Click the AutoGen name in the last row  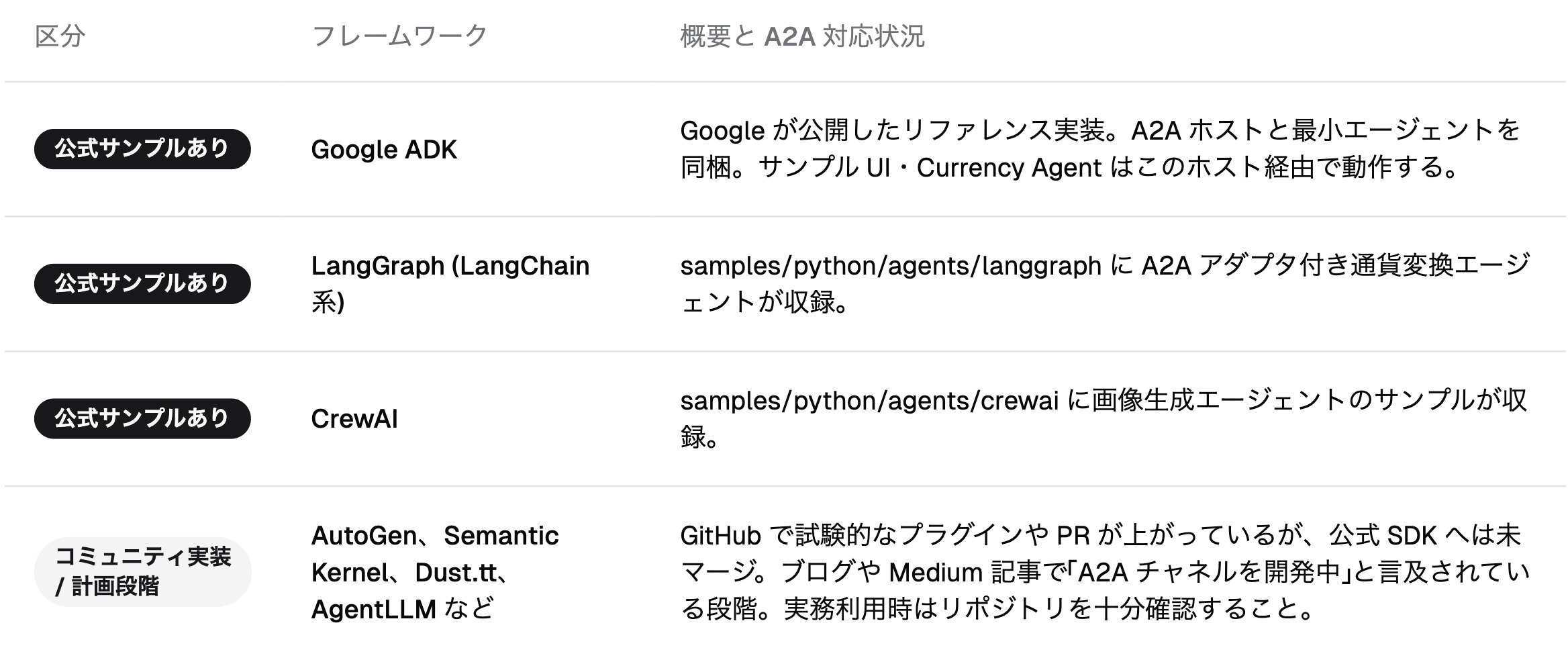click(x=363, y=536)
